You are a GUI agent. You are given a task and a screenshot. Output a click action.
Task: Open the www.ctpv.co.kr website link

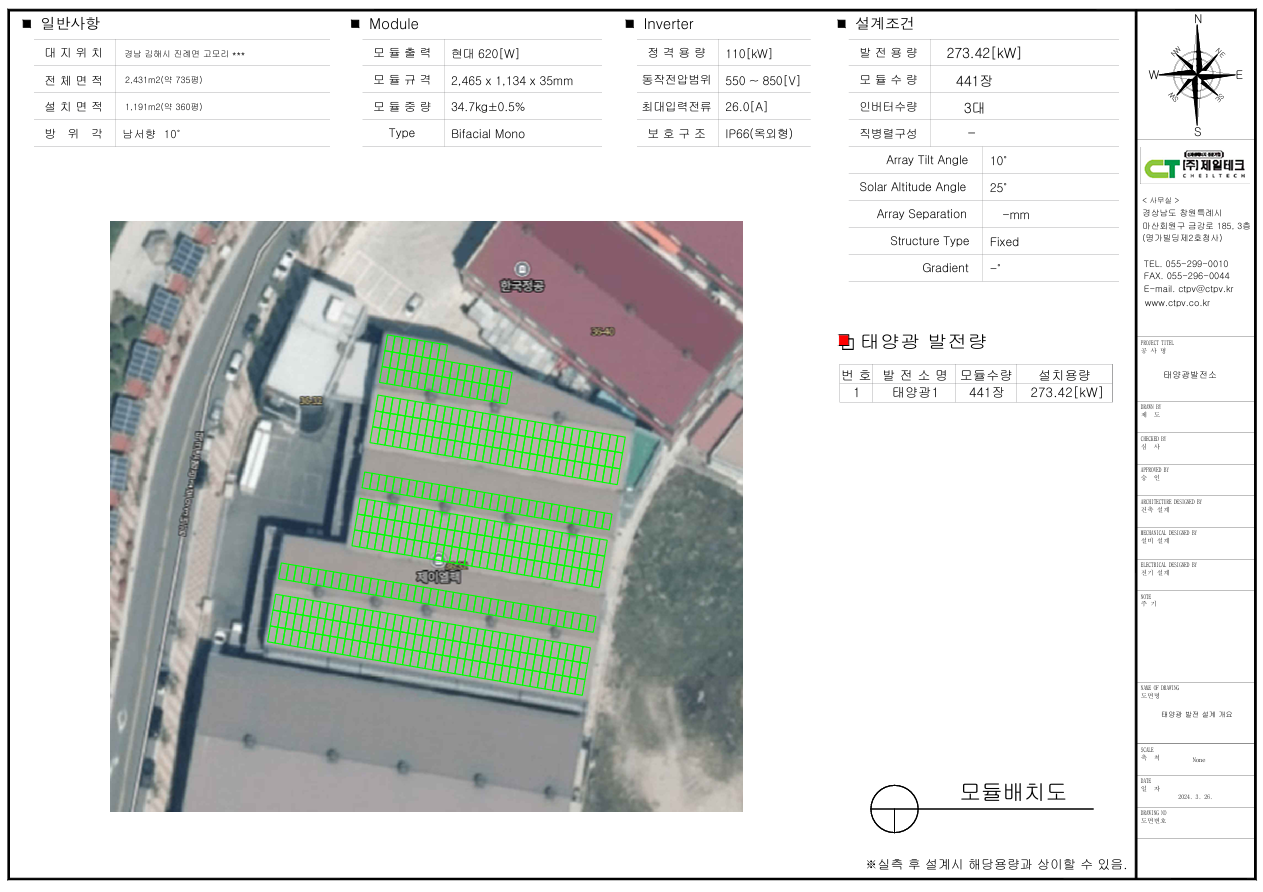(x=1177, y=303)
